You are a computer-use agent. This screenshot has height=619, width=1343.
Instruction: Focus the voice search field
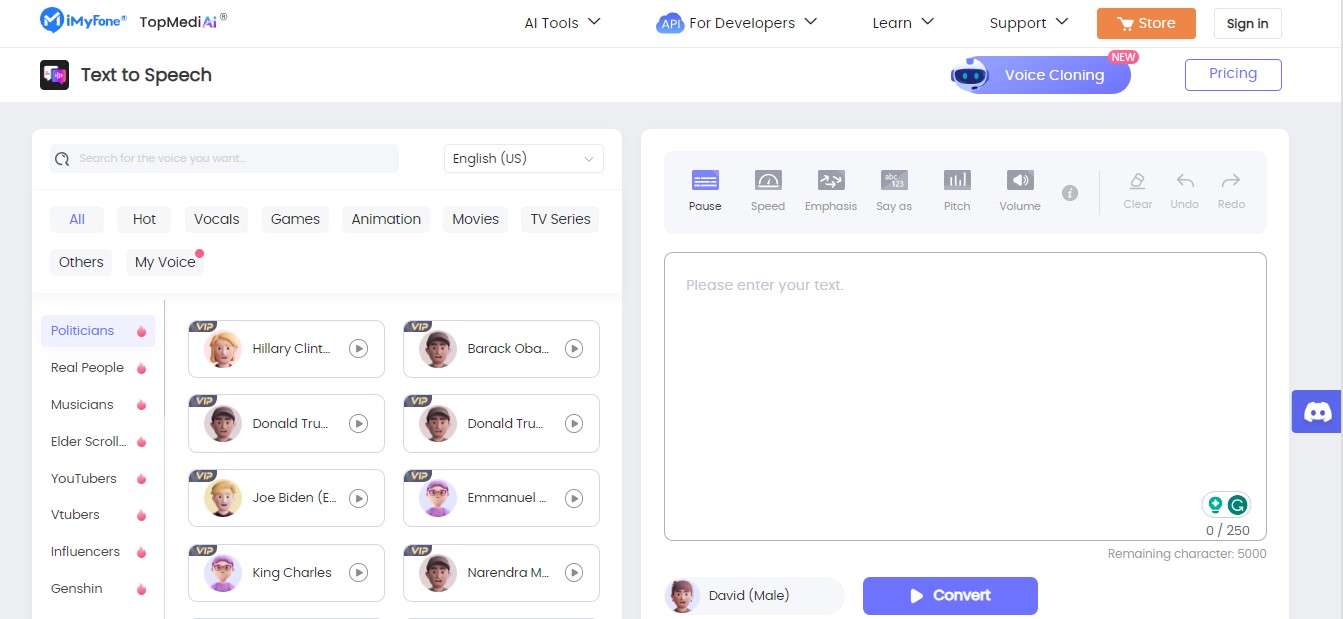click(x=224, y=158)
